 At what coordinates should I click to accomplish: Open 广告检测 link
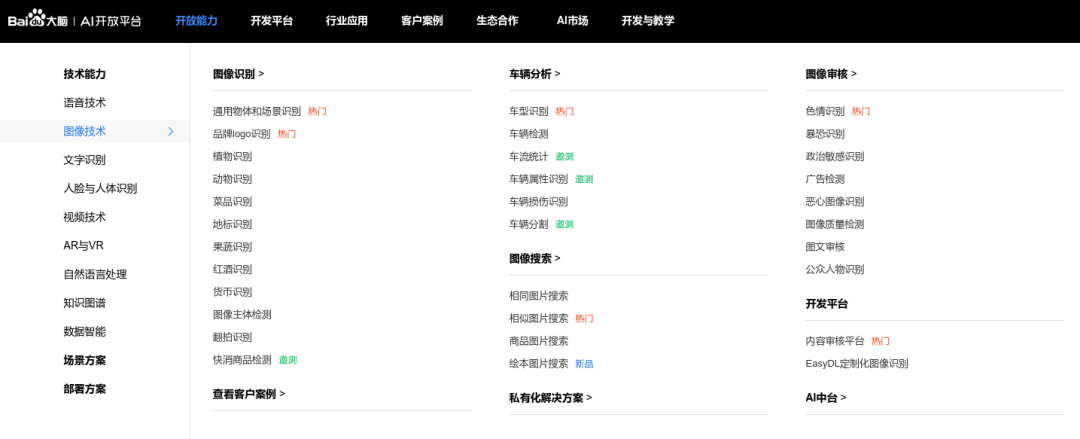825,179
